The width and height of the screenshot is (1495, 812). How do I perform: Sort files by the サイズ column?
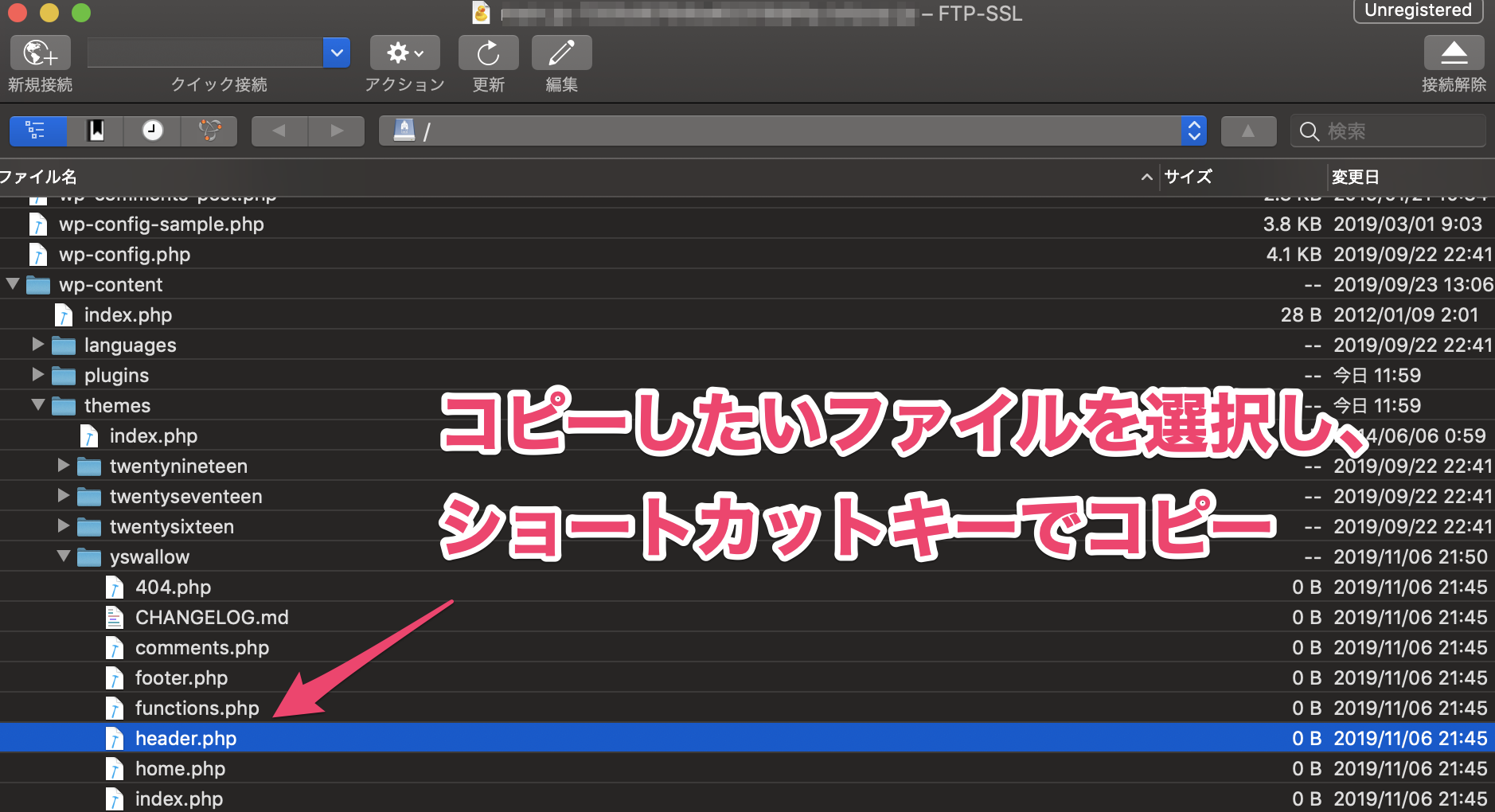tap(1188, 177)
